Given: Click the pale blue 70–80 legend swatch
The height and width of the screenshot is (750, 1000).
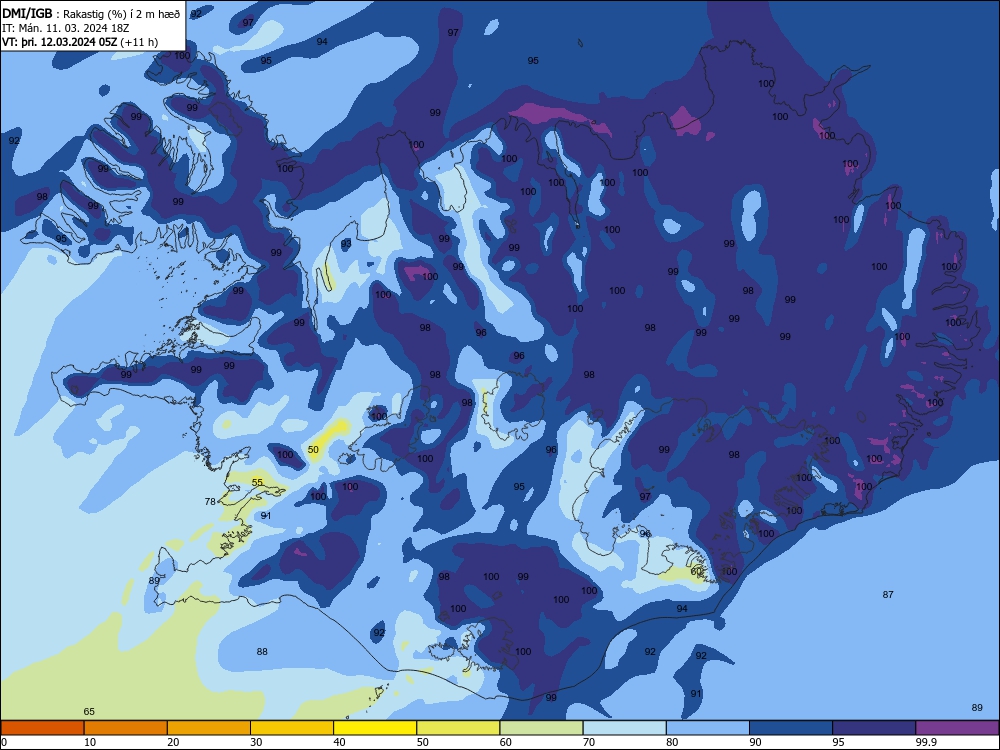Looking at the screenshot, I should pyautogui.click(x=624, y=728).
